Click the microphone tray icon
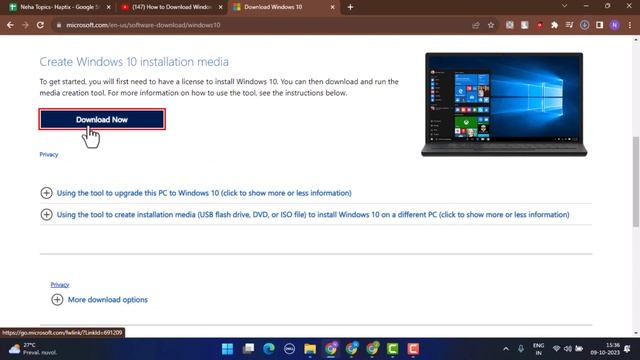Viewport: 640px width, 360px height. click(x=521, y=349)
